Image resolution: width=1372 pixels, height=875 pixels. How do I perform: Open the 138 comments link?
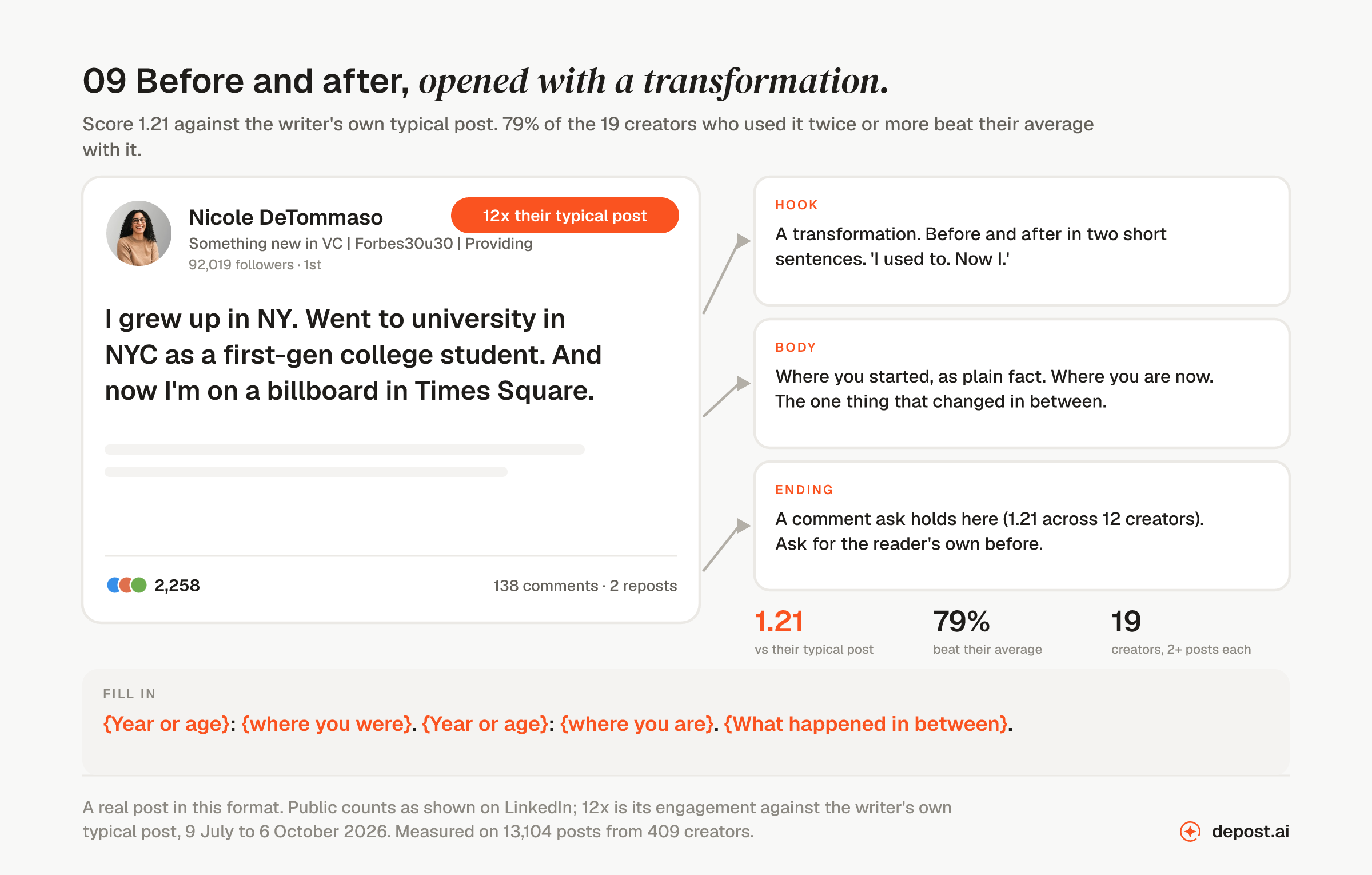pos(545,586)
